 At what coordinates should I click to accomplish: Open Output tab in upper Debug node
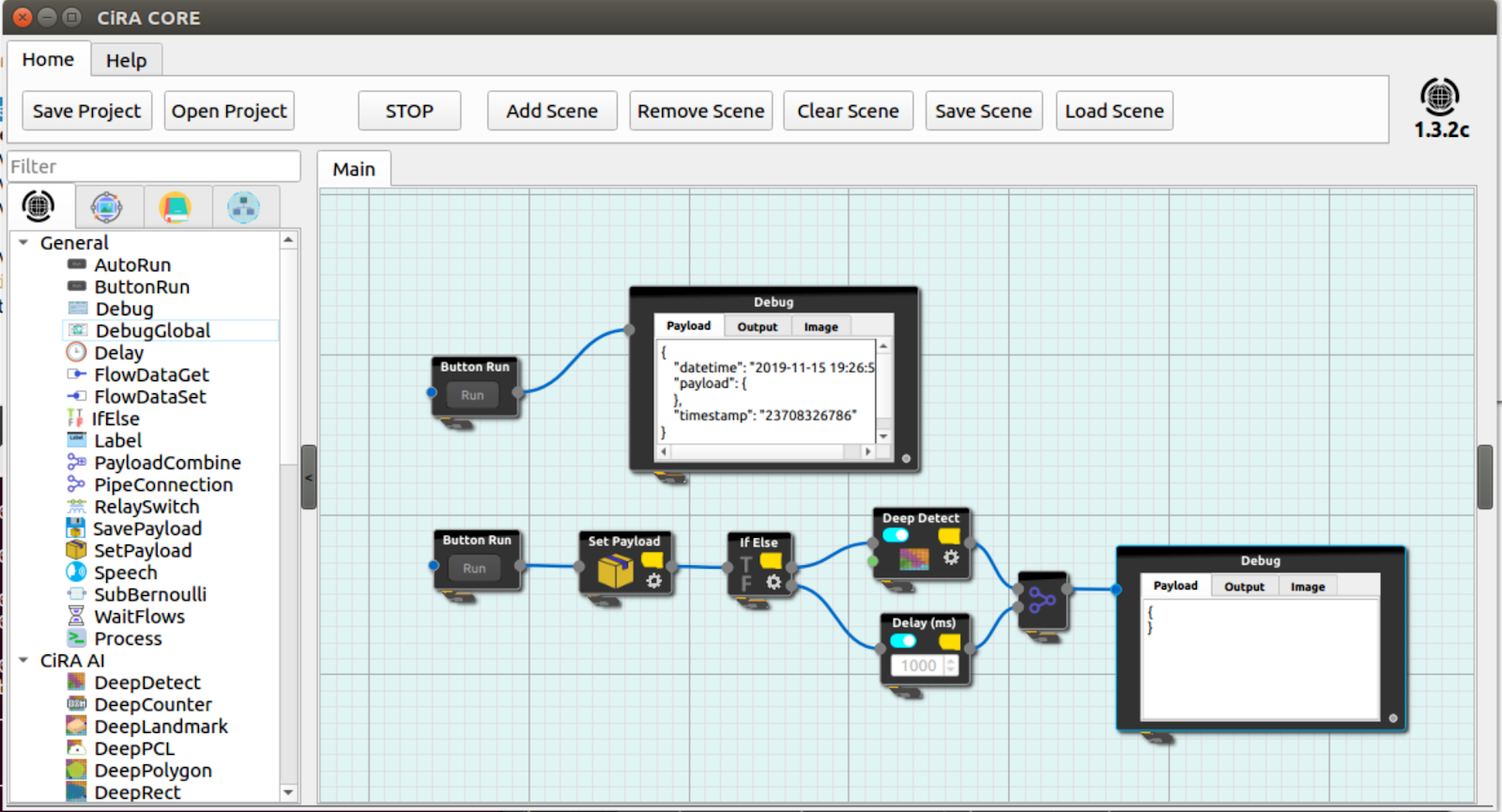click(758, 327)
